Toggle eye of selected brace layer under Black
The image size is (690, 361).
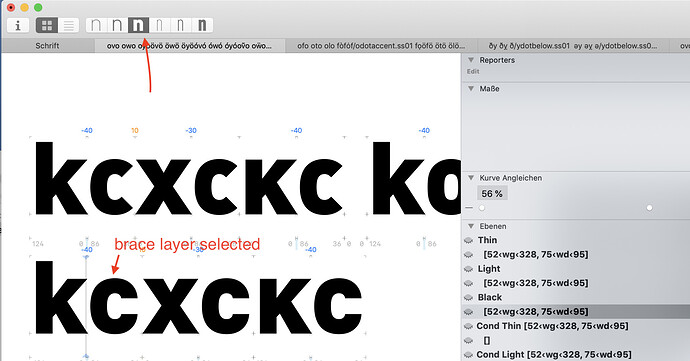coord(469,312)
